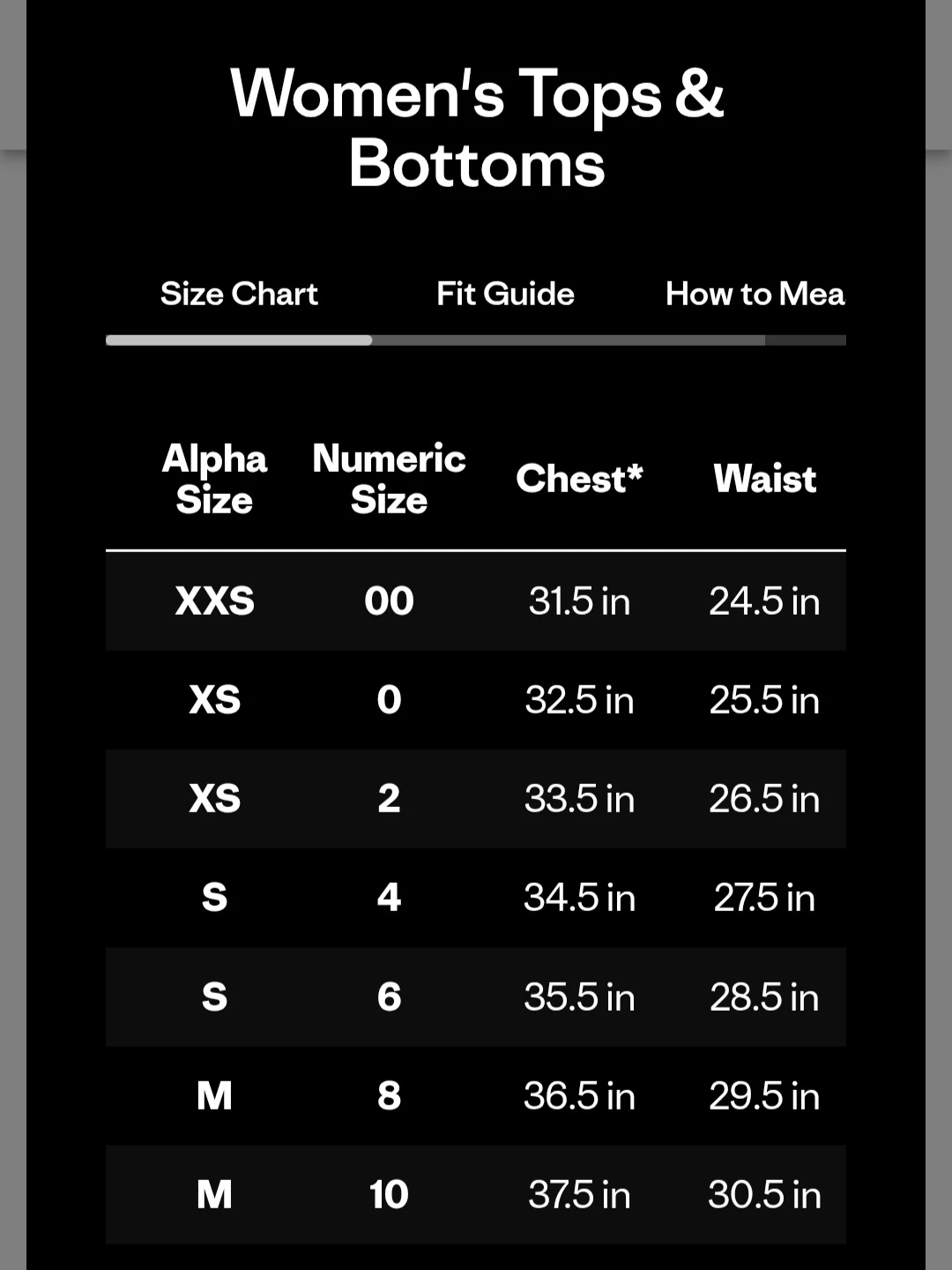Select numeric size 8 cell
Image resolution: width=952 pixels, height=1270 pixels.
point(389,1096)
